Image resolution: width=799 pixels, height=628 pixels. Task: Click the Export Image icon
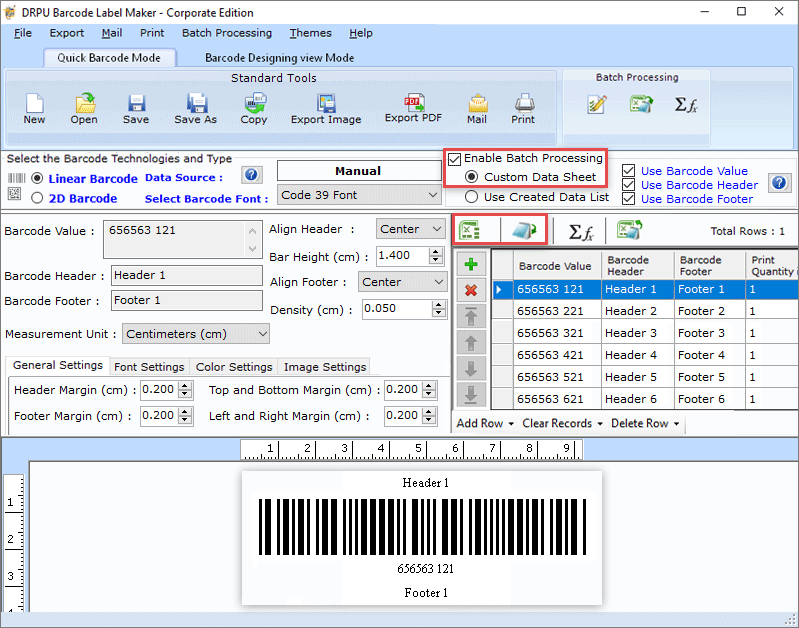(326, 103)
